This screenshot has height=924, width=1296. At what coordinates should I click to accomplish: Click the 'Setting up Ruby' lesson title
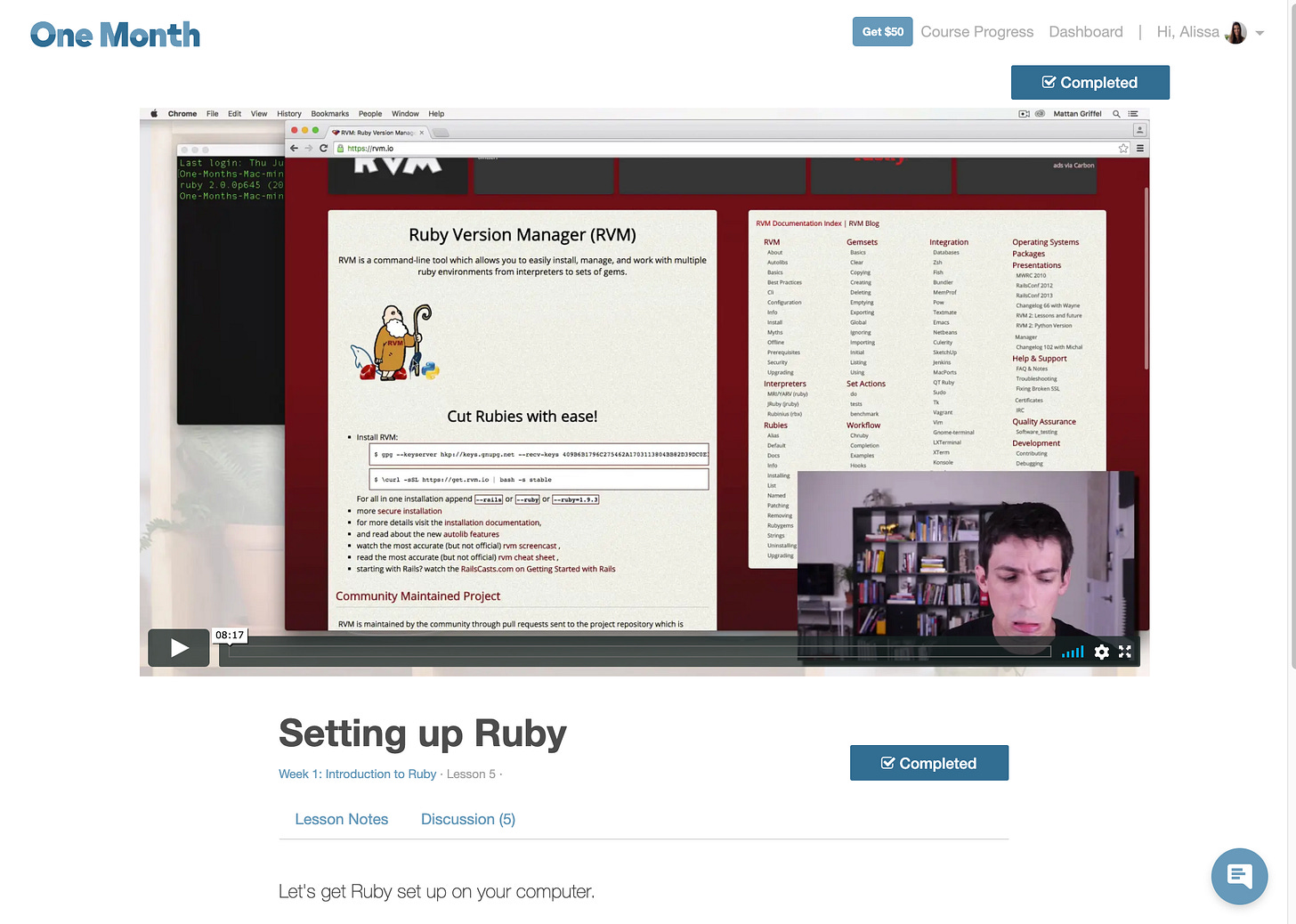[423, 734]
